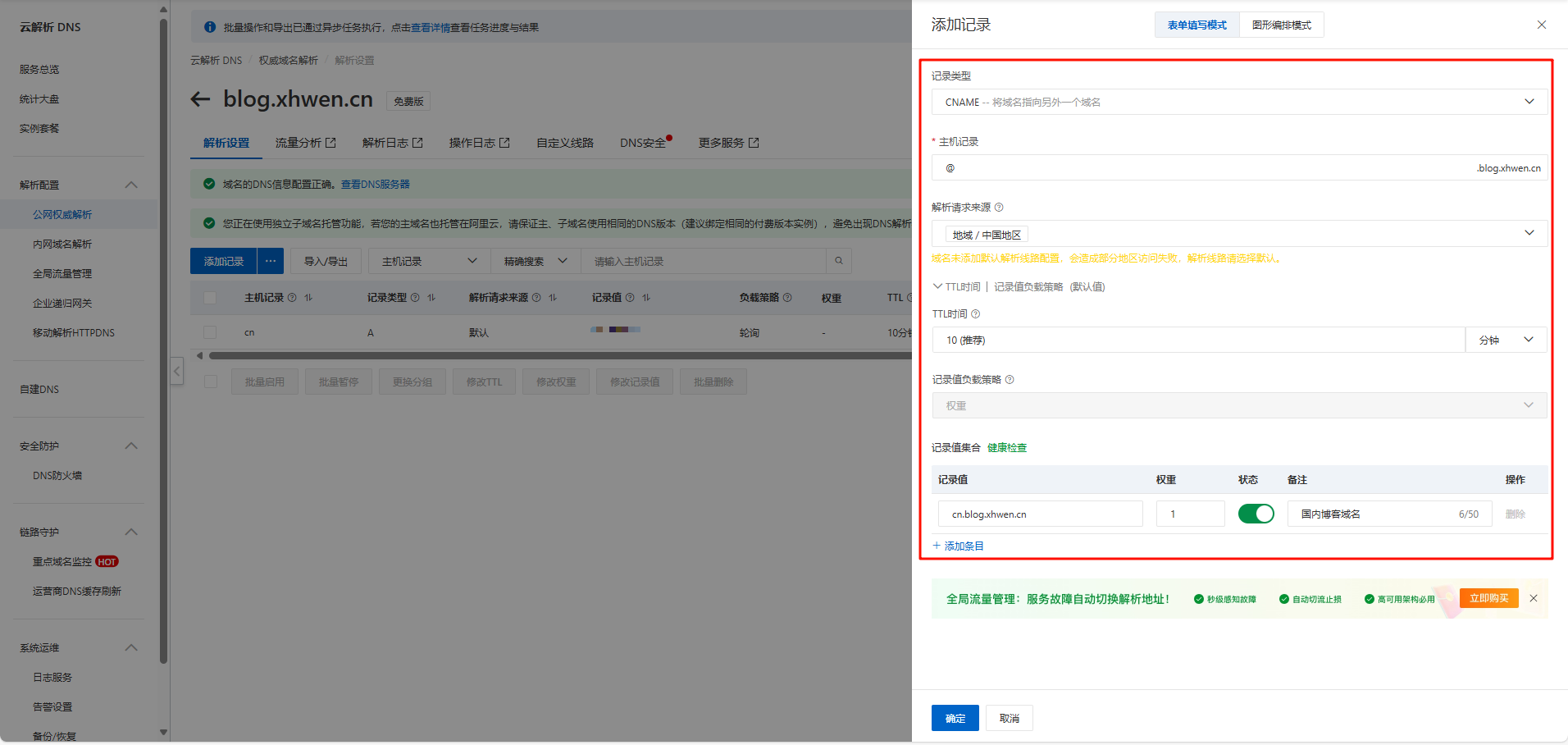Screen dimensions: 1568x745
Task: Select the checkbox for the cn record row
Action: pyautogui.click(x=210, y=332)
